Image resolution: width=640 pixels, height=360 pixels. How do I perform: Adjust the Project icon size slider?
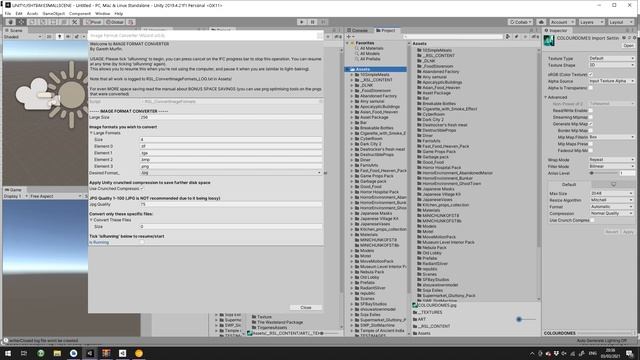point(526,319)
